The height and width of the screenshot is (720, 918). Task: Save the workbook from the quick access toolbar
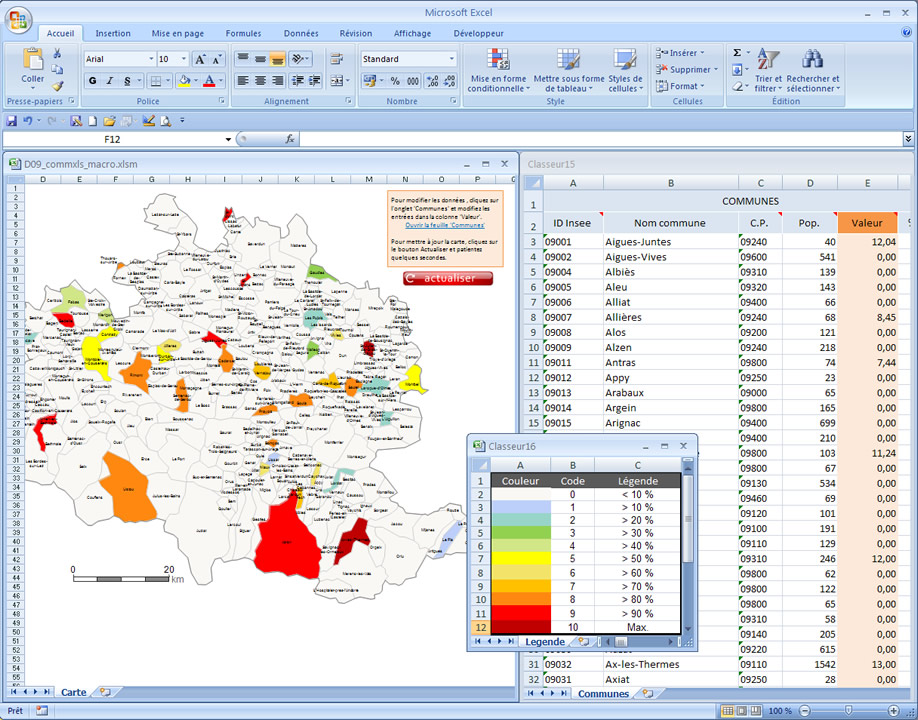point(11,121)
